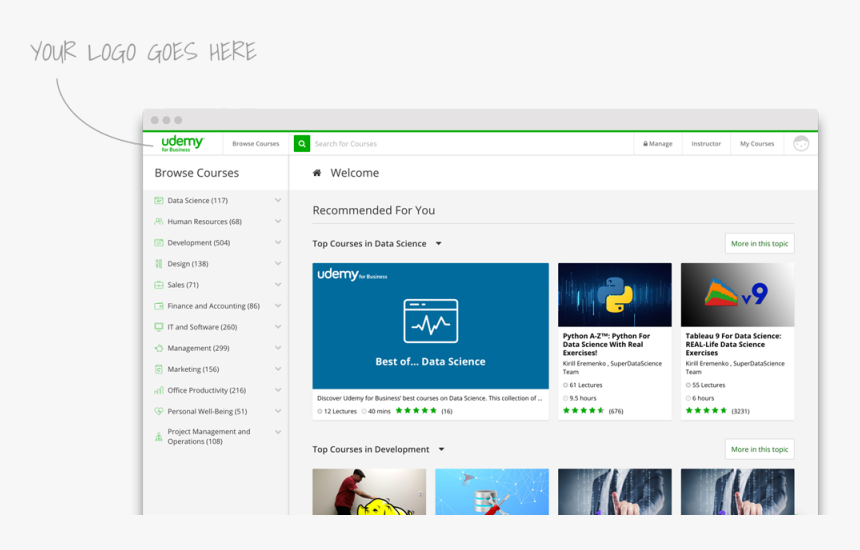Image resolution: width=860 pixels, height=550 pixels.
Task: Open the Office Productivity (216) category
Action: (207, 390)
